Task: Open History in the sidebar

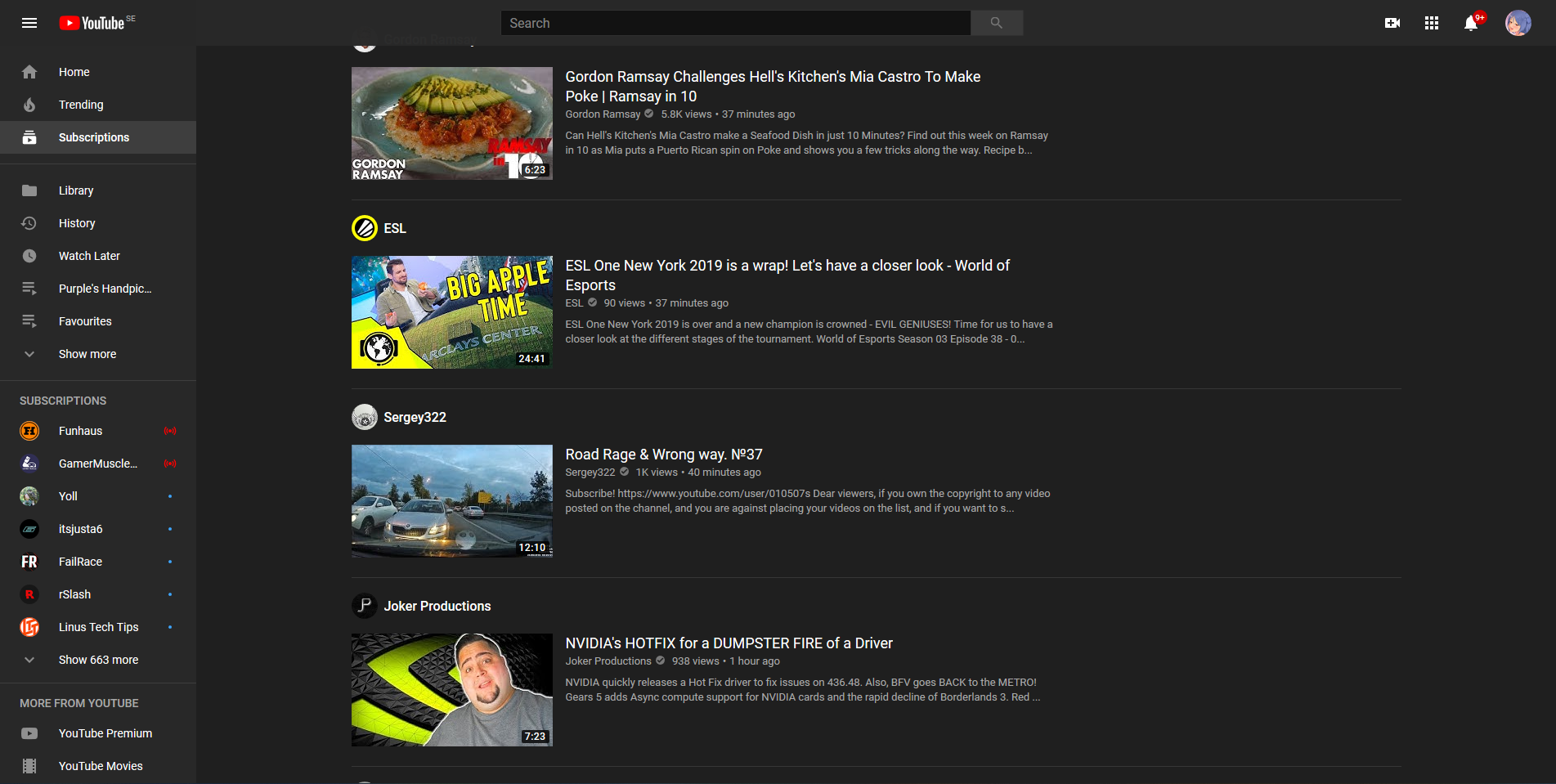Action: tap(98, 223)
